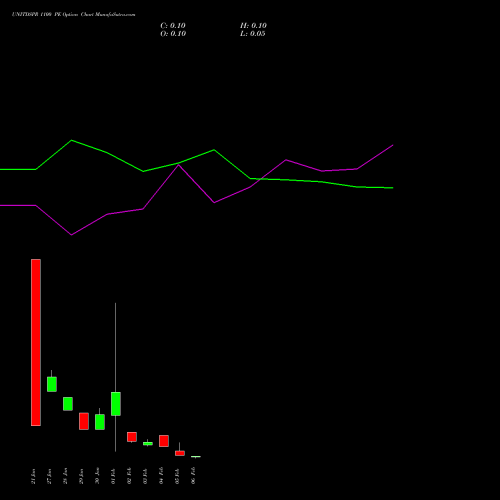Click the '05 Feb' date axis label
Screen dimensions: 500x500
point(177,476)
